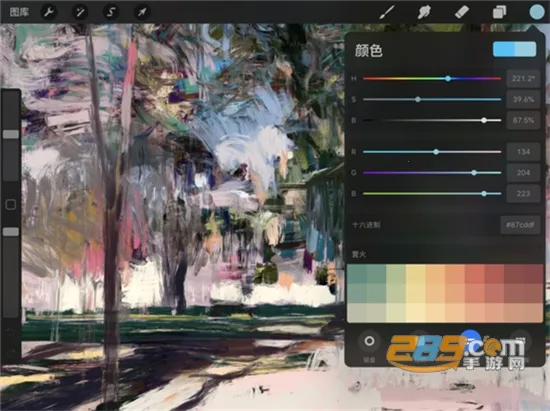Pick the pale yellow swatch in the palette's top row
The width and height of the screenshot is (550, 411).
(416, 274)
